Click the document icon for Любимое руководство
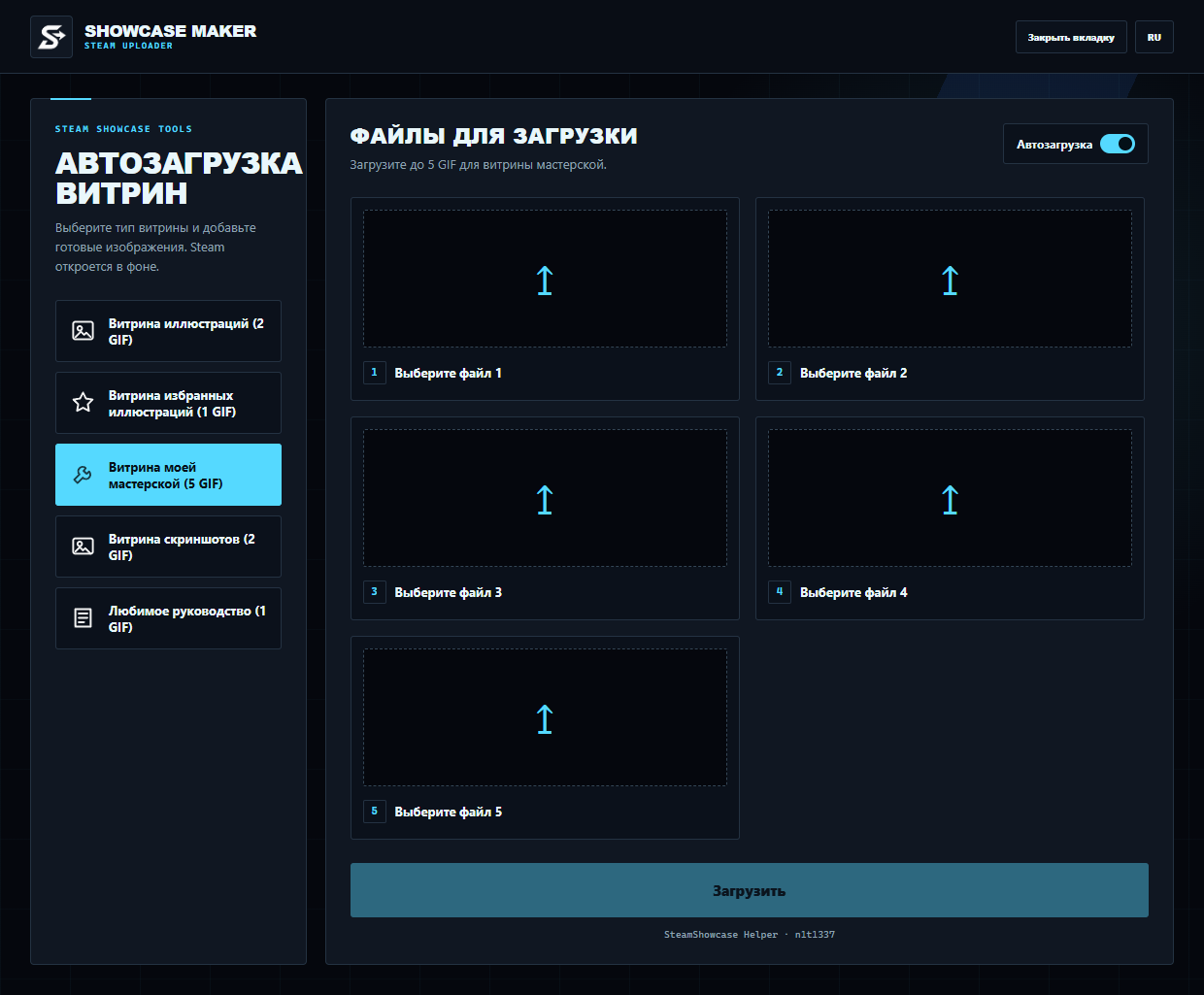The height and width of the screenshot is (995, 1204). [84, 617]
